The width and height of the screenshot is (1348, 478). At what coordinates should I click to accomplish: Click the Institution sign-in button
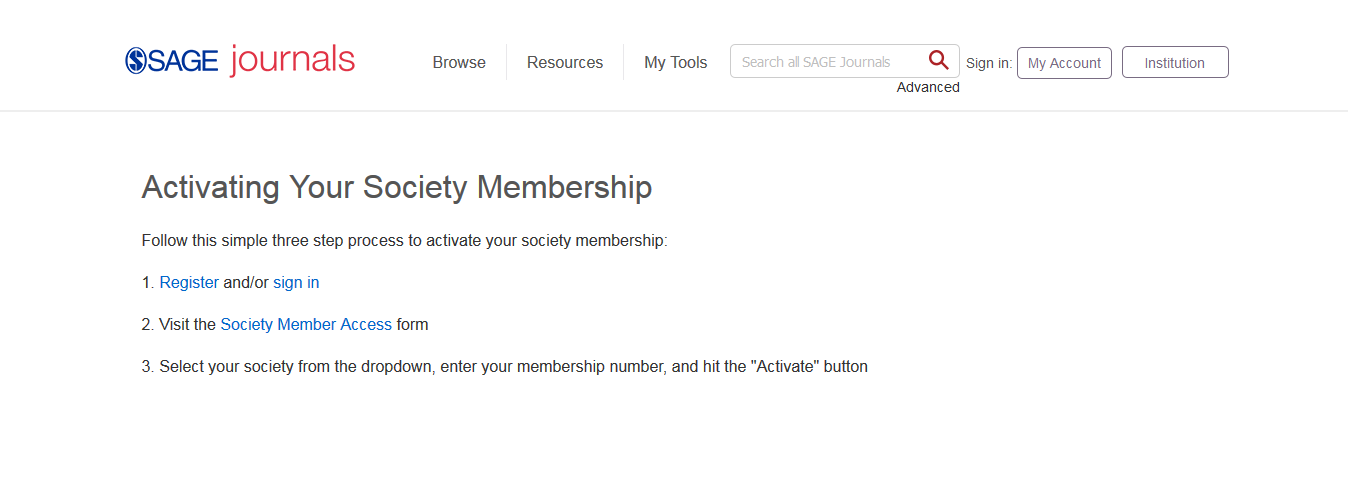pos(1175,62)
